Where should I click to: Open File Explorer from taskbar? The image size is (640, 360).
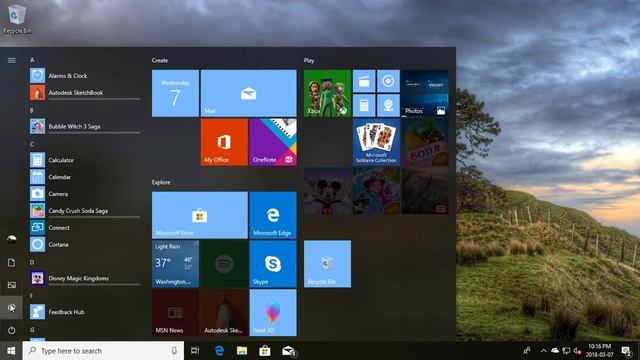[x=242, y=351]
